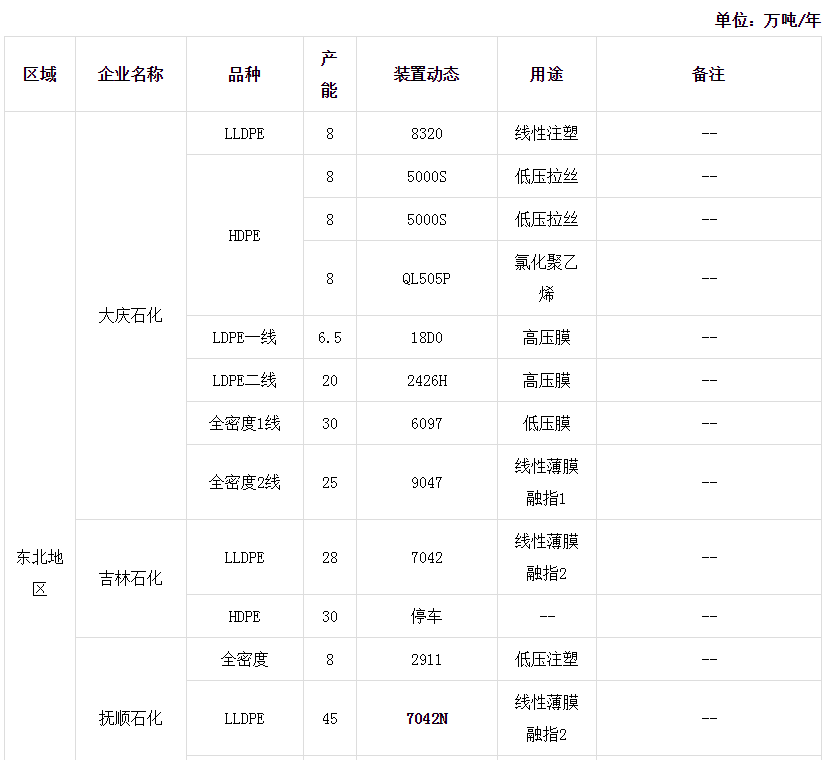824x760 pixels.
Task: Click the 区域 column header
Action: (x=40, y=74)
